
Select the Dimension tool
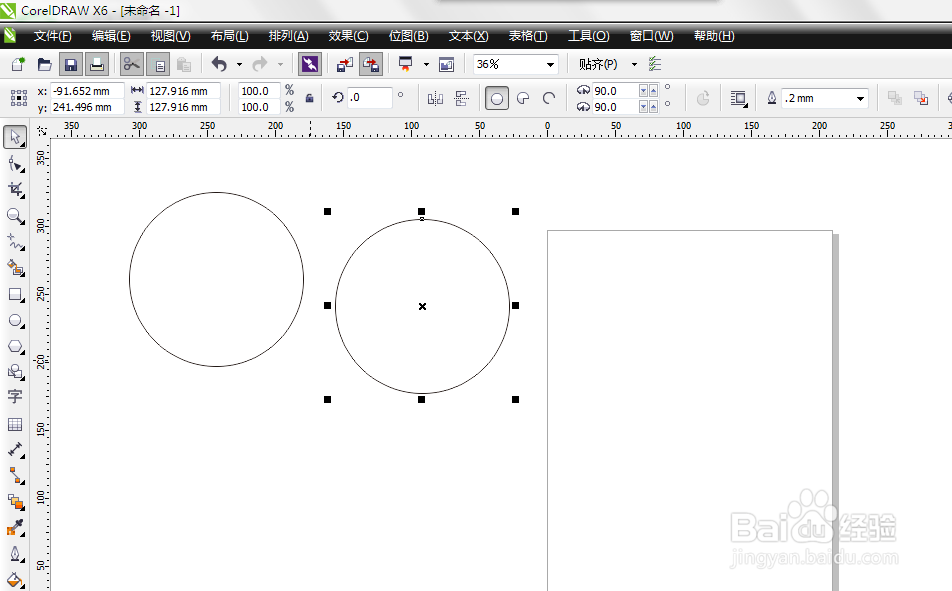pyautogui.click(x=15, y=449)
